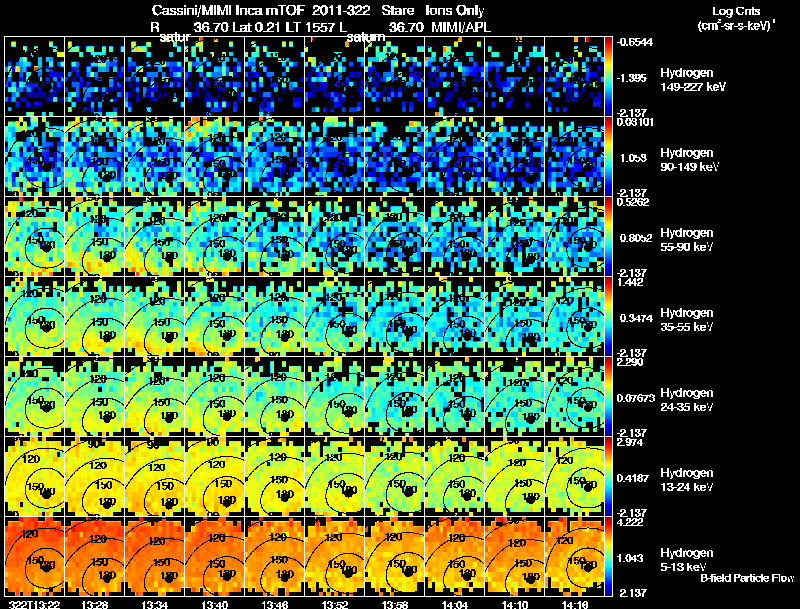Click the 14:10 time label

click(x=515, y=604)
